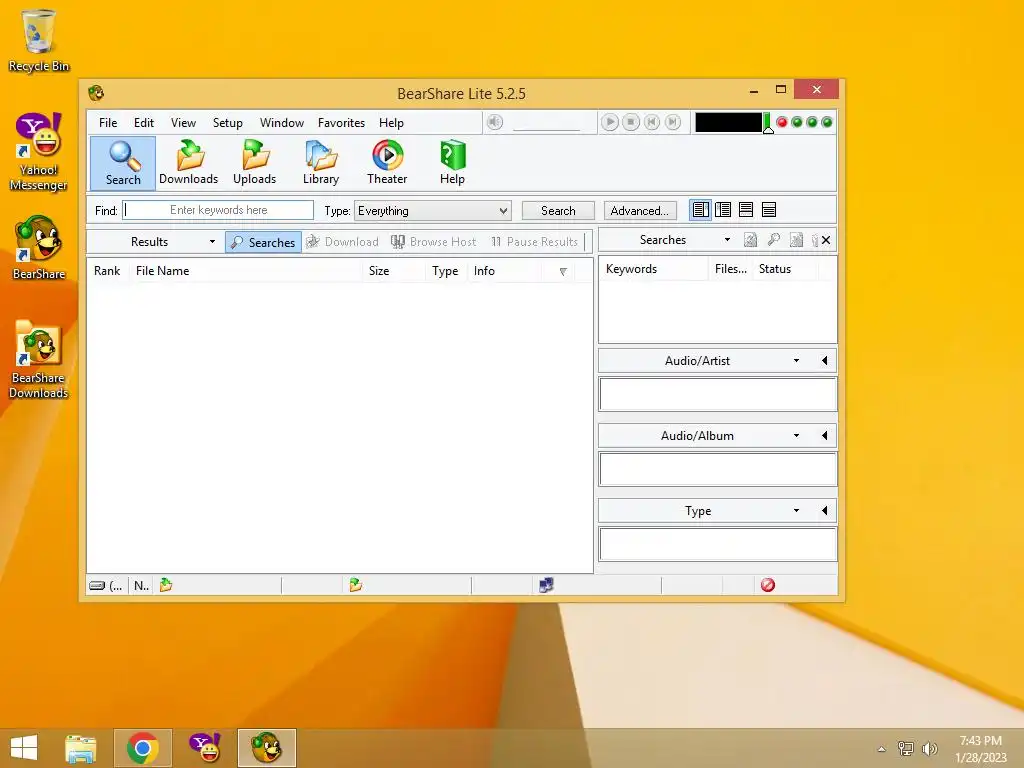
Task: Open the Search view in the toolbar
Action: (123, 163)
